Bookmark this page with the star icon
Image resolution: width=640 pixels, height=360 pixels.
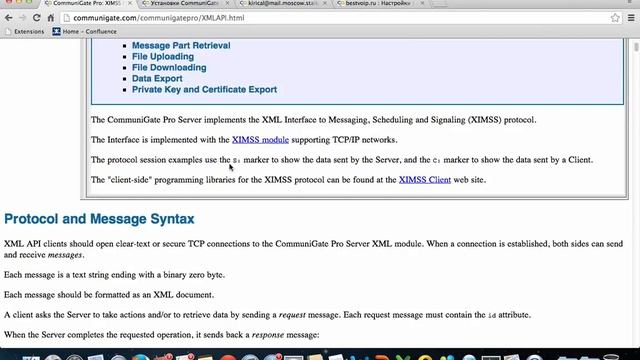(615, 18)
